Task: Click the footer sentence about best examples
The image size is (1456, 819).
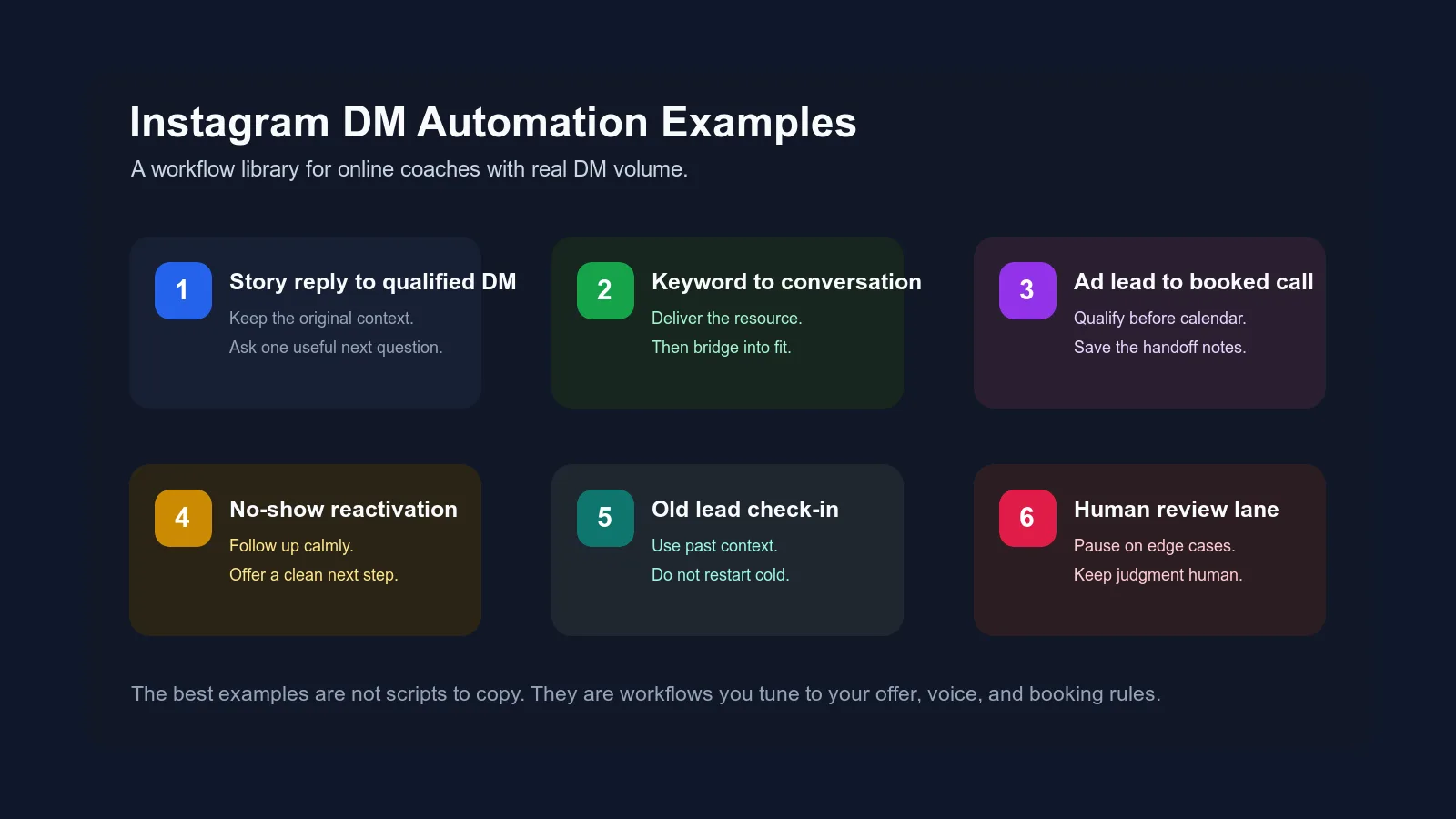Action: [646, 694]
